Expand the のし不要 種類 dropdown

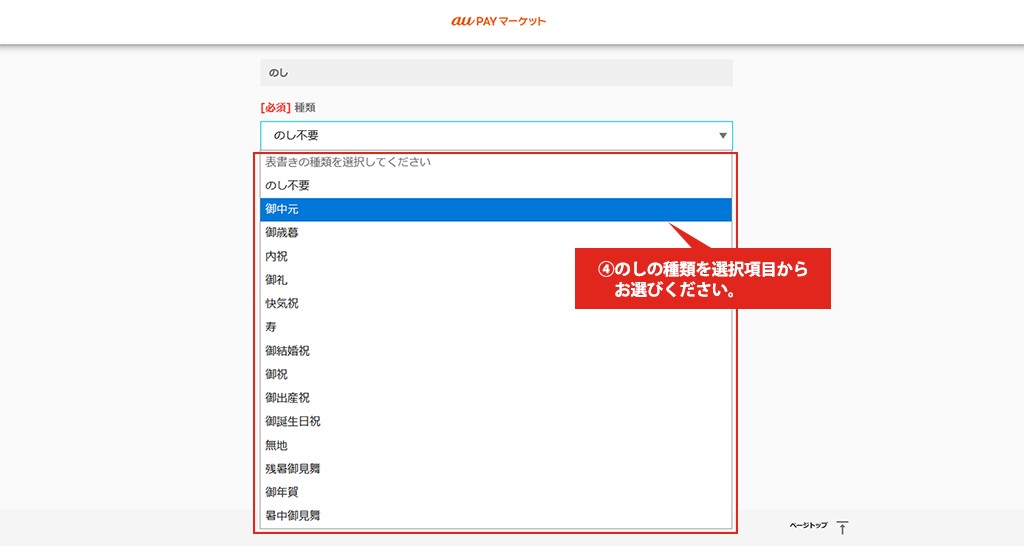coord(496,136)
